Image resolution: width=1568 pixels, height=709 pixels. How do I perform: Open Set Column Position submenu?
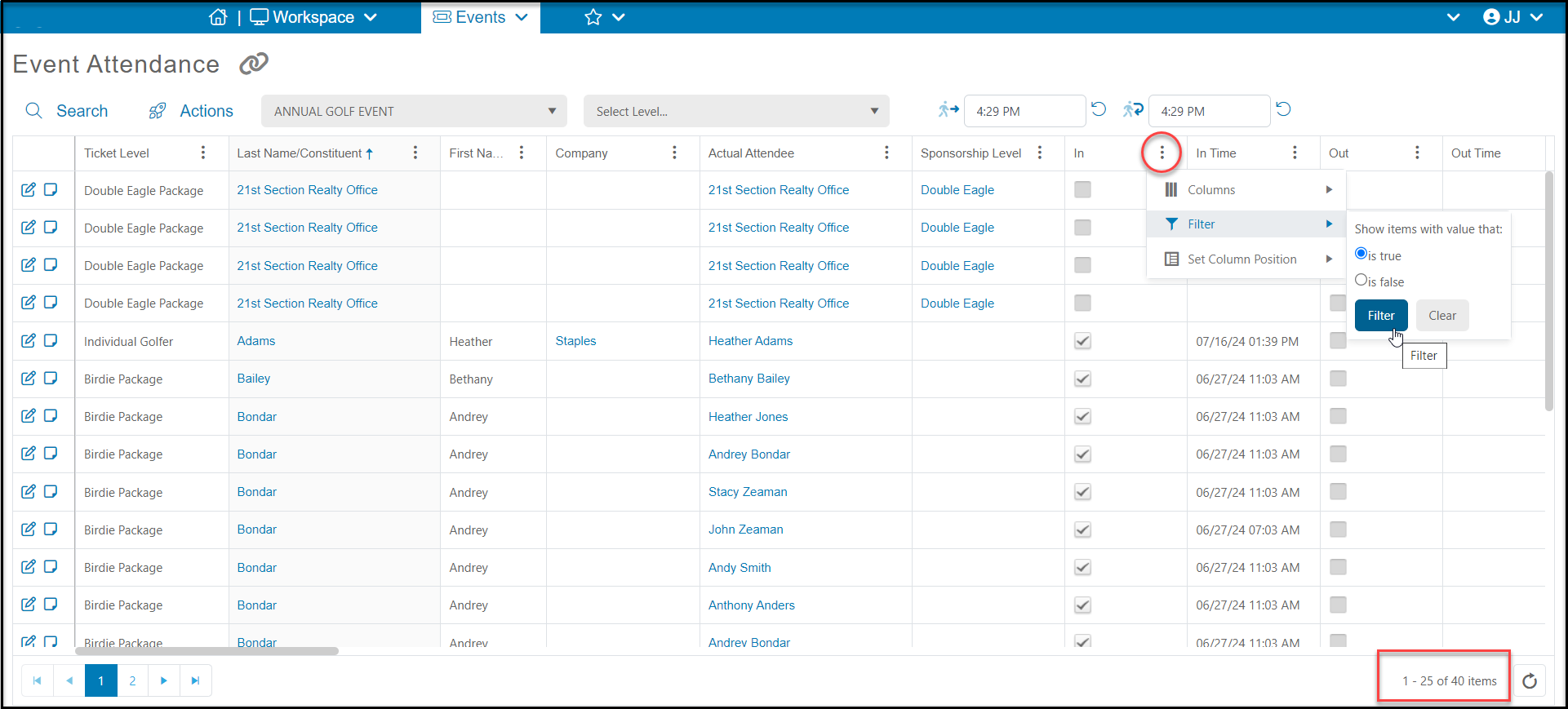1246,259
